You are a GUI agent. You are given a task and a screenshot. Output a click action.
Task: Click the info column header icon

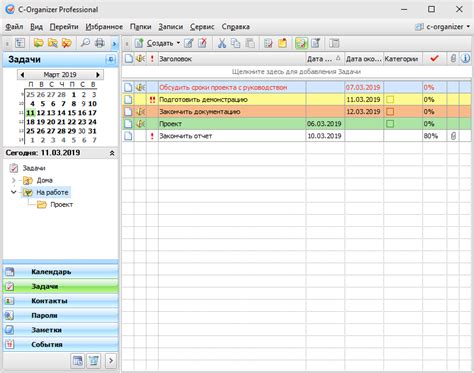coord(465,58)
